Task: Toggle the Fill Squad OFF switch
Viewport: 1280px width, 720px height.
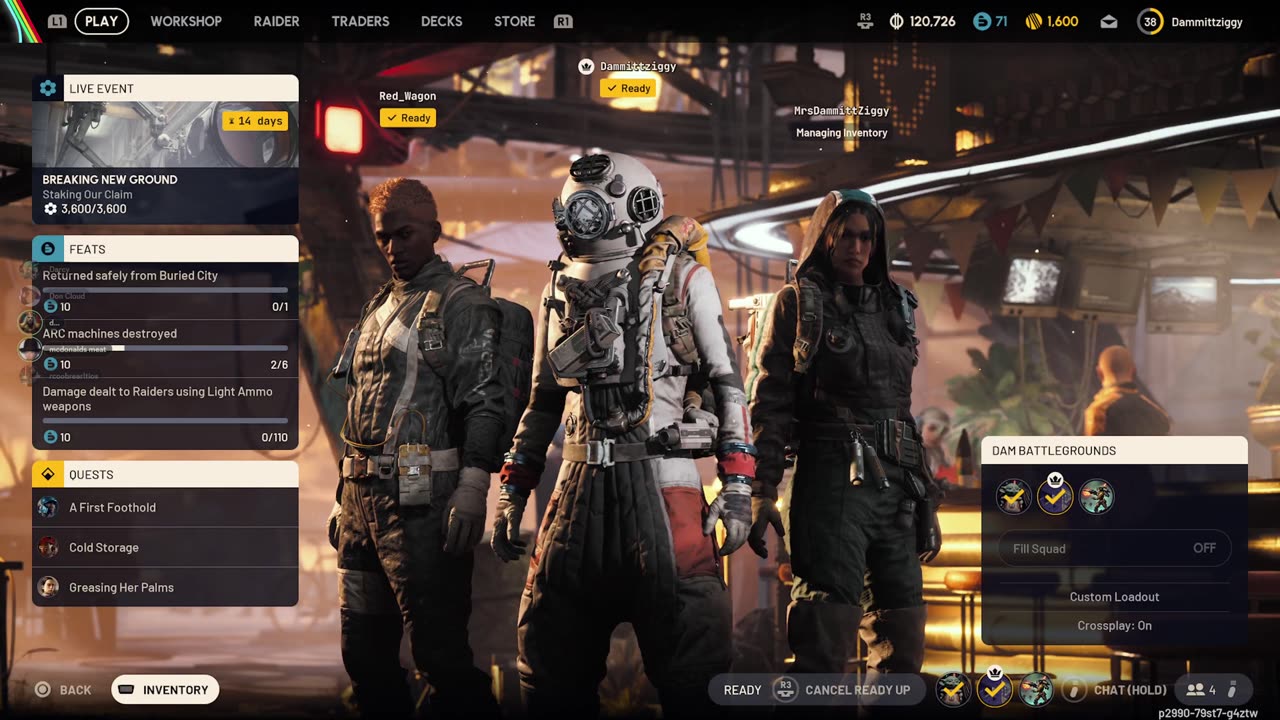Action: (x=1114, y=548)
